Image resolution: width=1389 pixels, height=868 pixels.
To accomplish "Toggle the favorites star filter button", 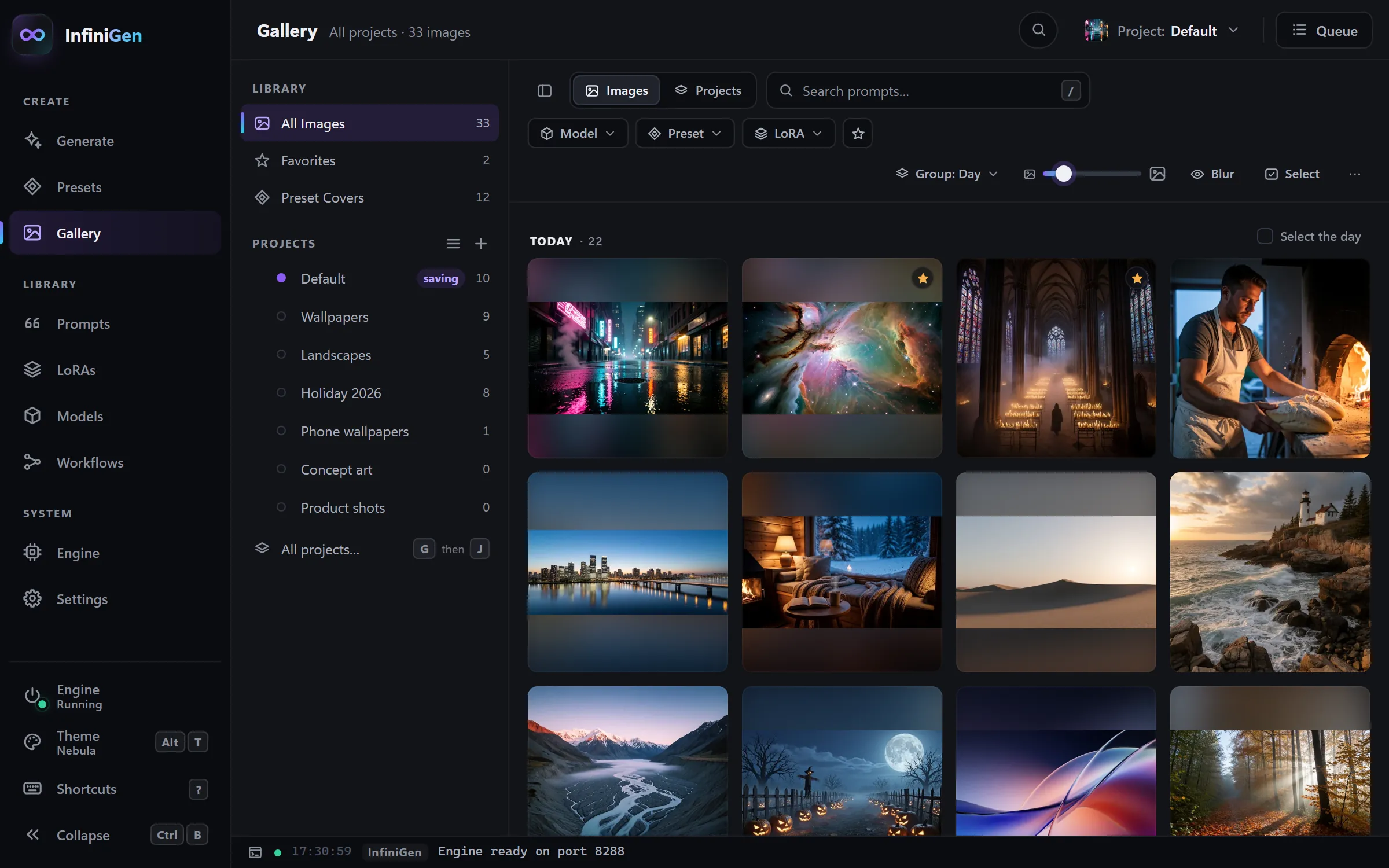I will point(858,134).
